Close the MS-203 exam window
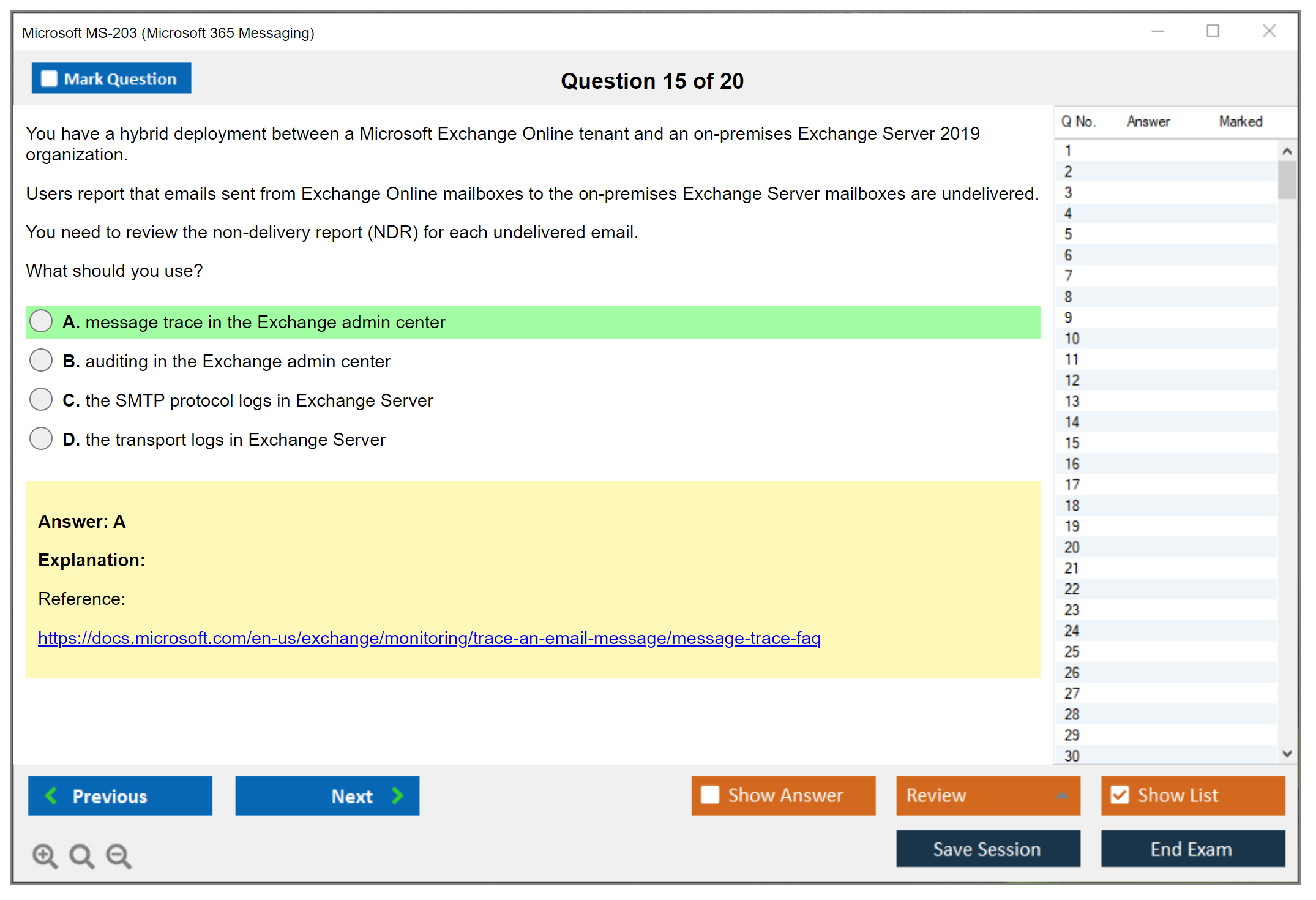 coord(1269,31)
